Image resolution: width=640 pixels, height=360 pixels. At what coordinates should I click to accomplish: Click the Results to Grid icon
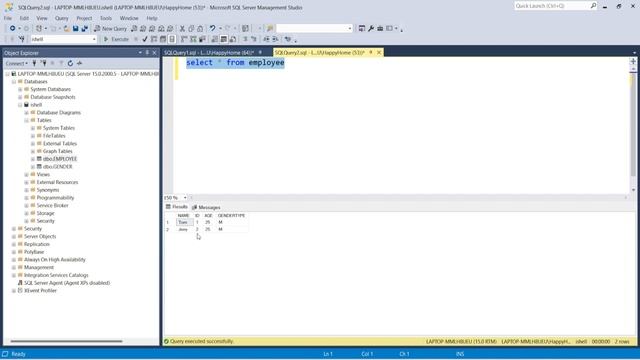click(x=224, y=39)
